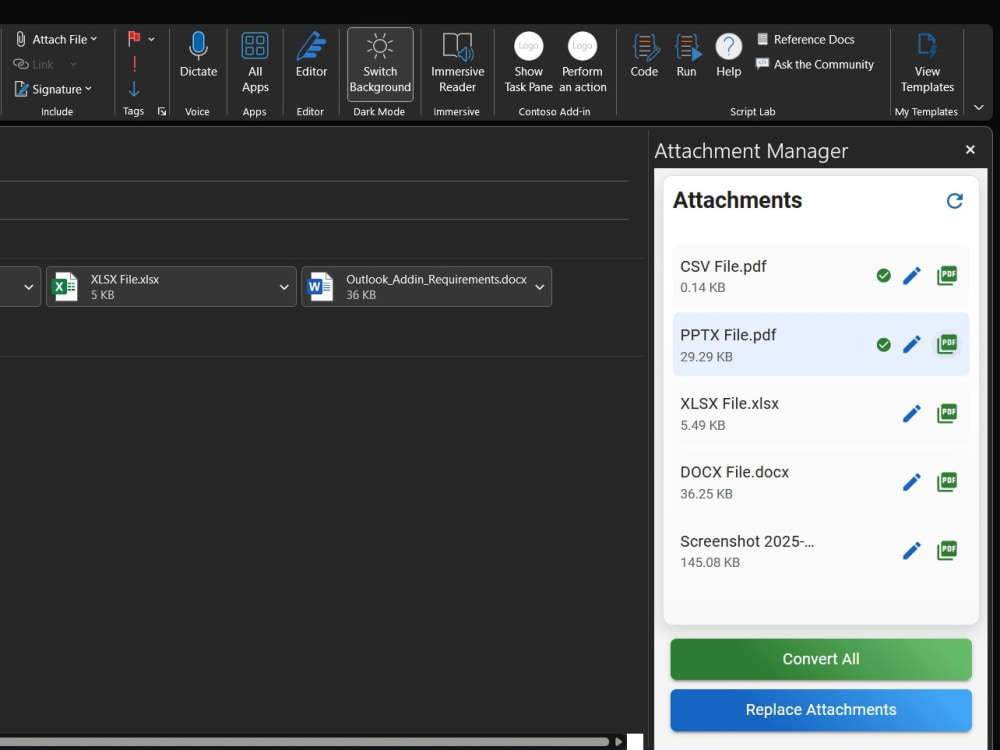The width and height of the screenshot is (1000, 750).
Task: Click the red Follow Up flag icon
Action: click(x=134, y=39)
